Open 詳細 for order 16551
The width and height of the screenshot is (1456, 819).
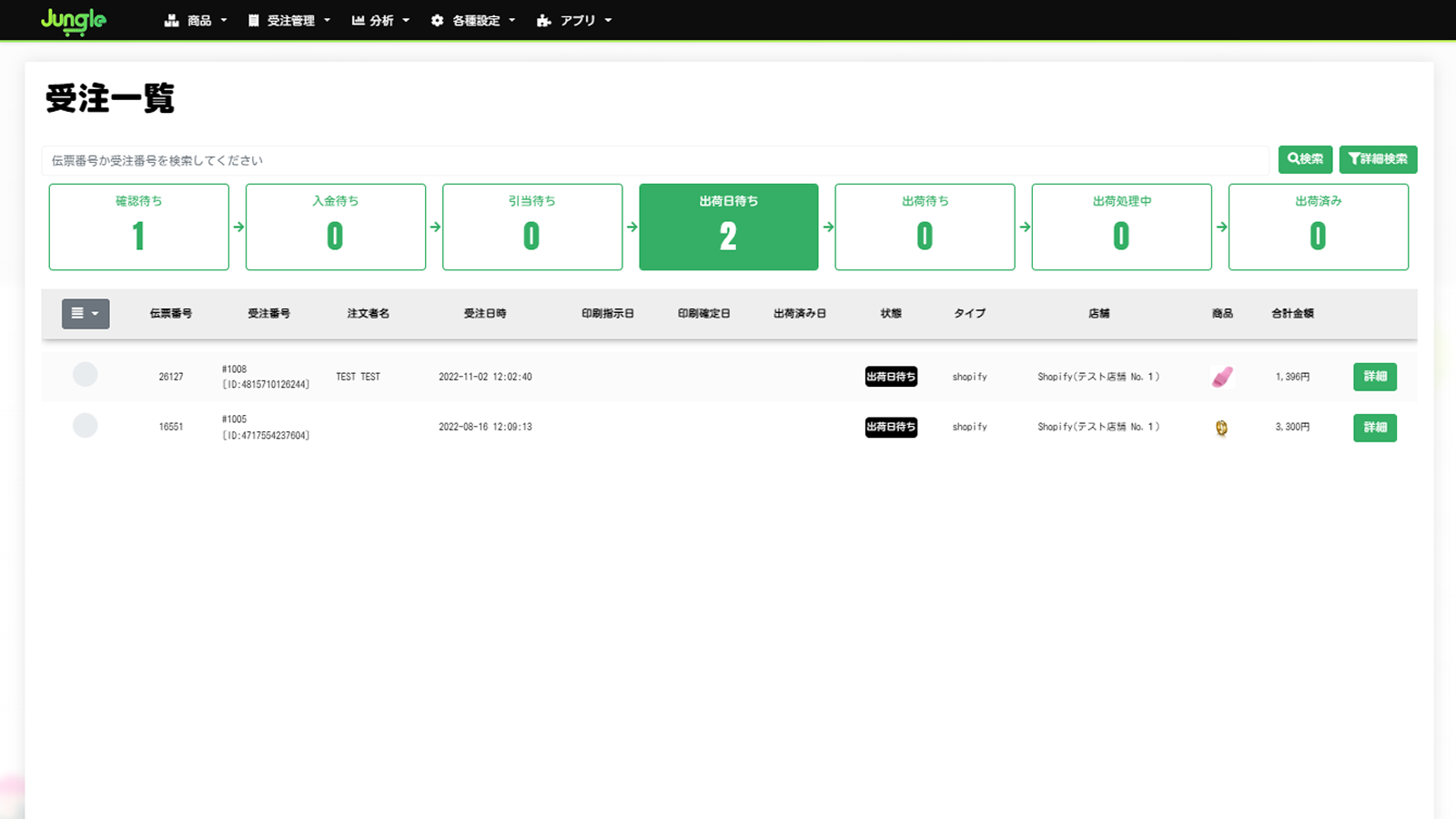1375,428
